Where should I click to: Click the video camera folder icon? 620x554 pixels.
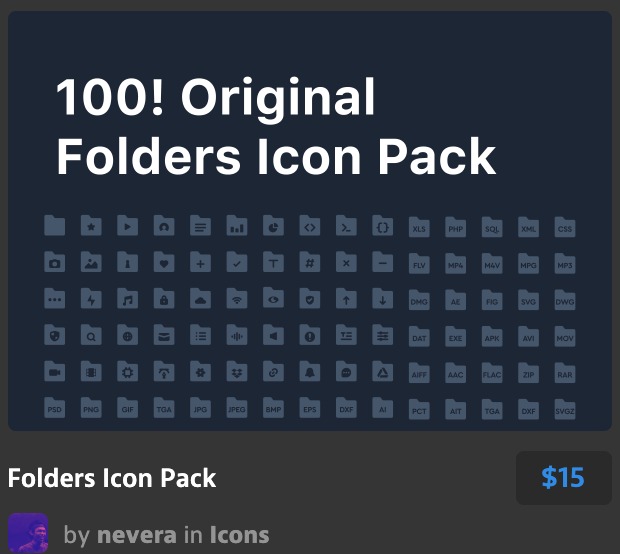(x=55, y=371)
